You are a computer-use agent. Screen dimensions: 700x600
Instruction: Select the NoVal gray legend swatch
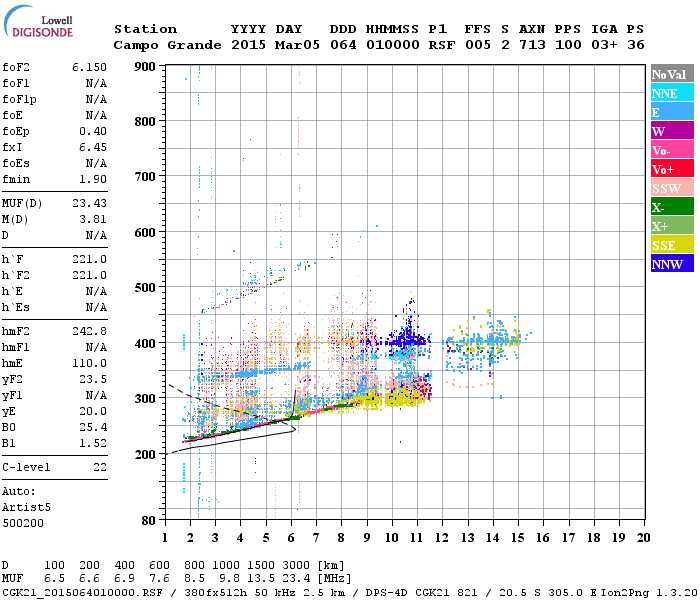pos(672,74)
